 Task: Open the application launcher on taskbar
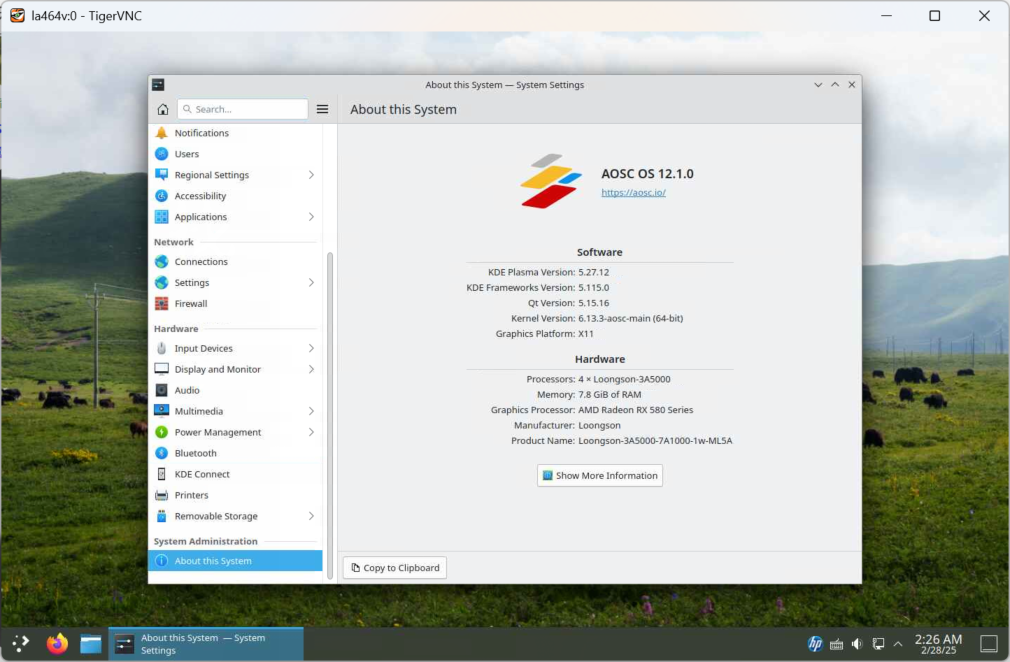pos(21,643)
